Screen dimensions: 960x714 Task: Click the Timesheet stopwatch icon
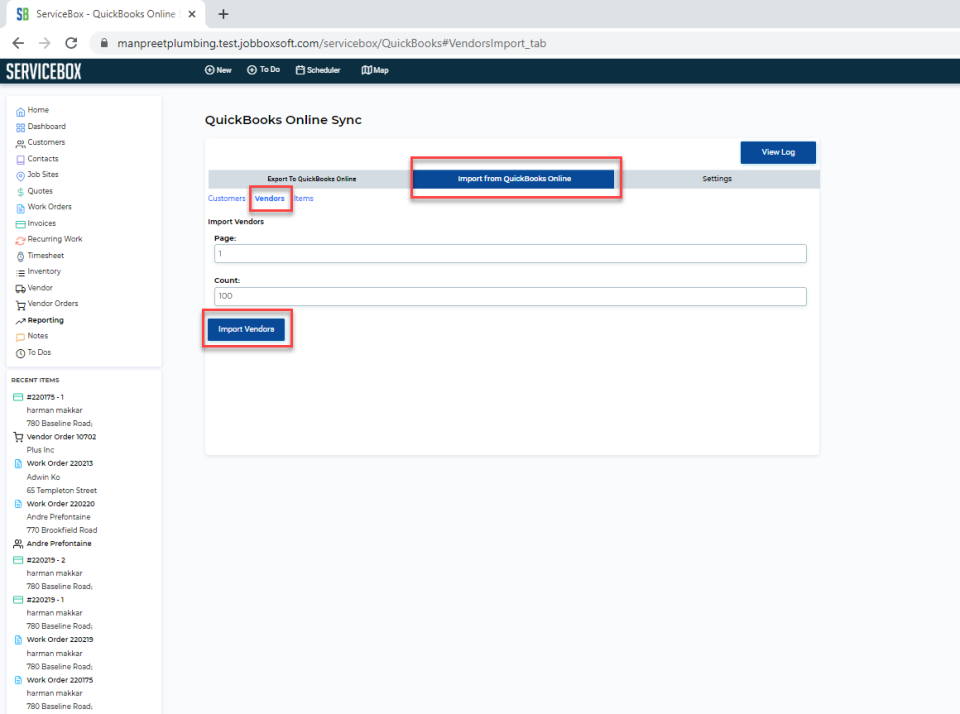pyautogui.click(x=20, y=257)
